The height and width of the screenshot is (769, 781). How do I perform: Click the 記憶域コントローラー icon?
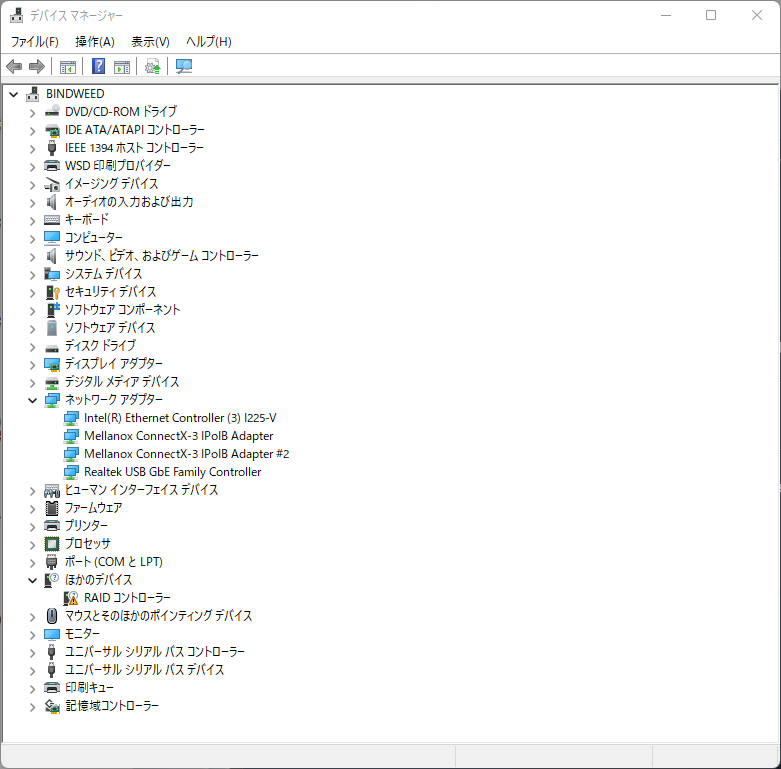pos(52,706)
